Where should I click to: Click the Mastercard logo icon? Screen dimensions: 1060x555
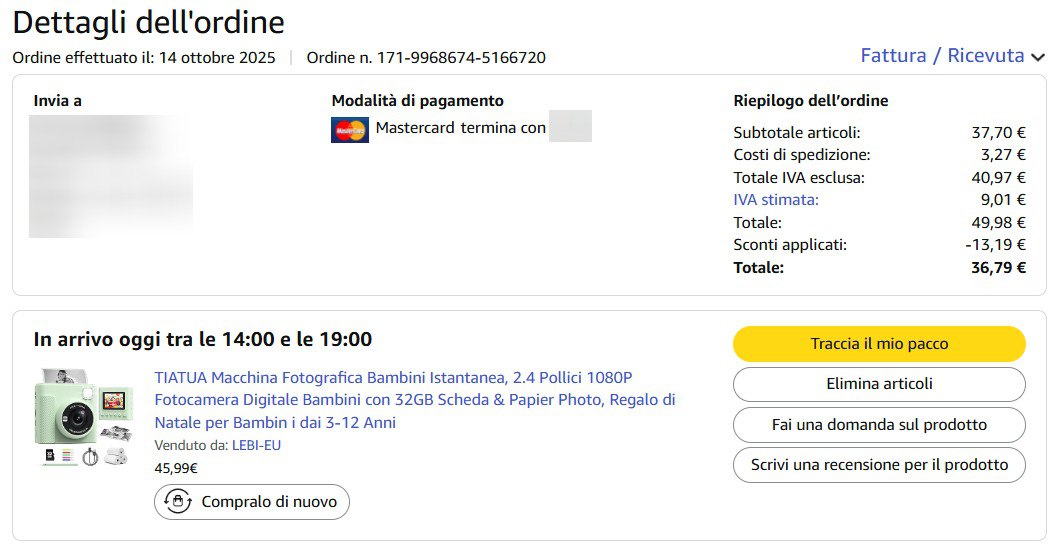tap(349, 130)
